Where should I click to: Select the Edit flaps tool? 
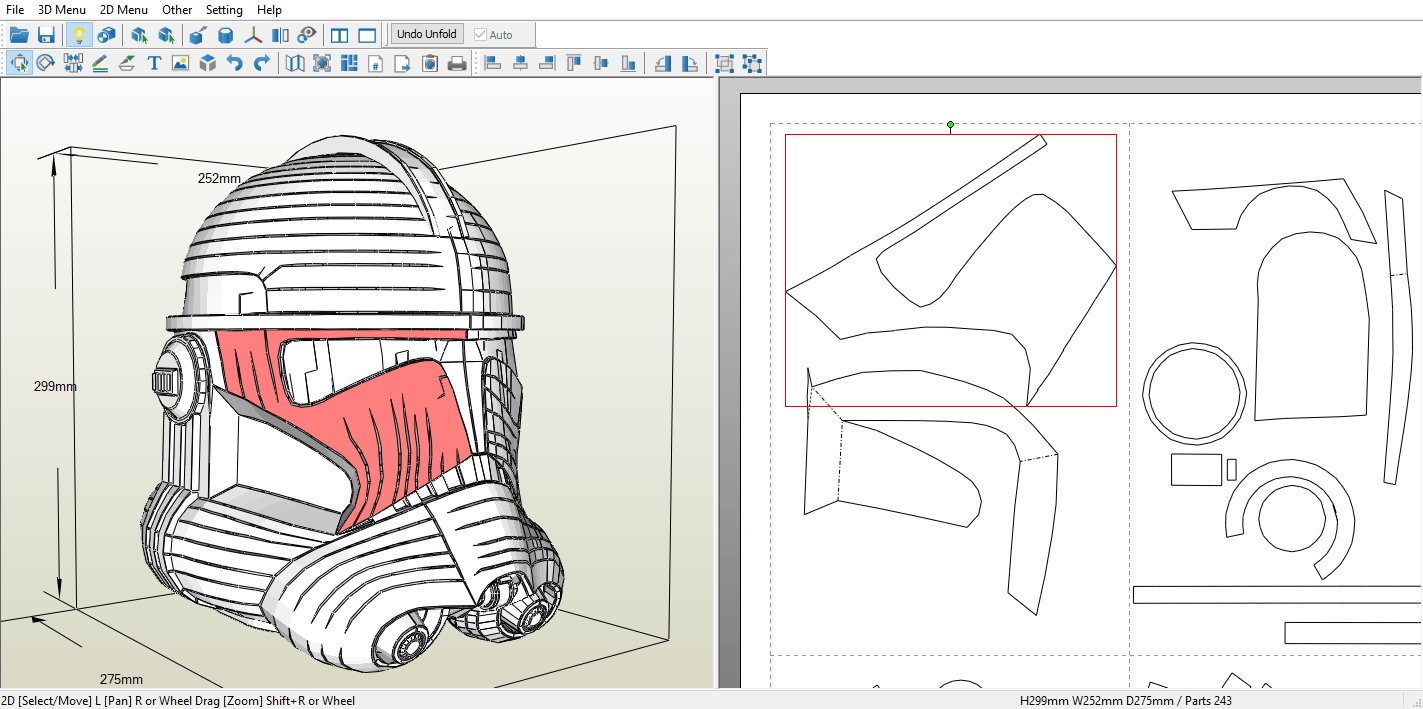pyautogui.click(x=127, y=63)
